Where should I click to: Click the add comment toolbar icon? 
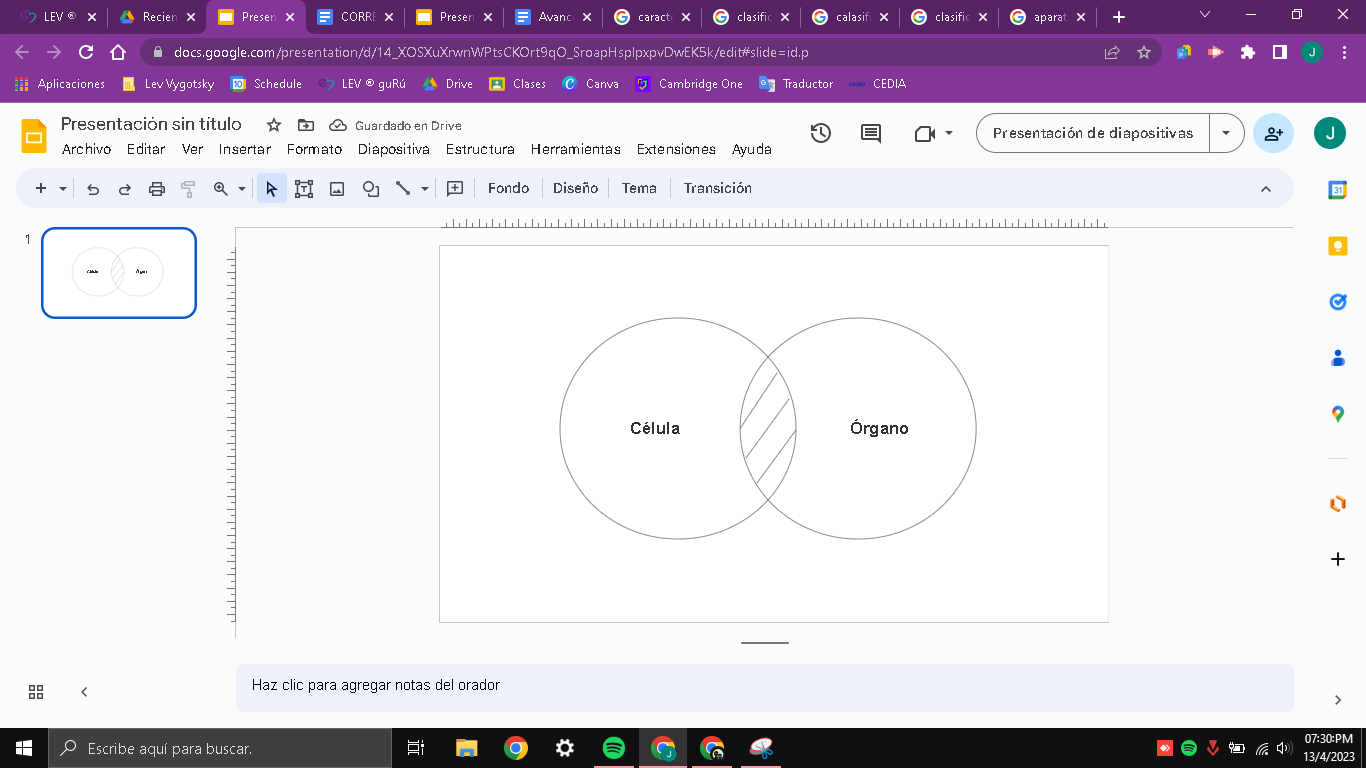tap(455, 188)
